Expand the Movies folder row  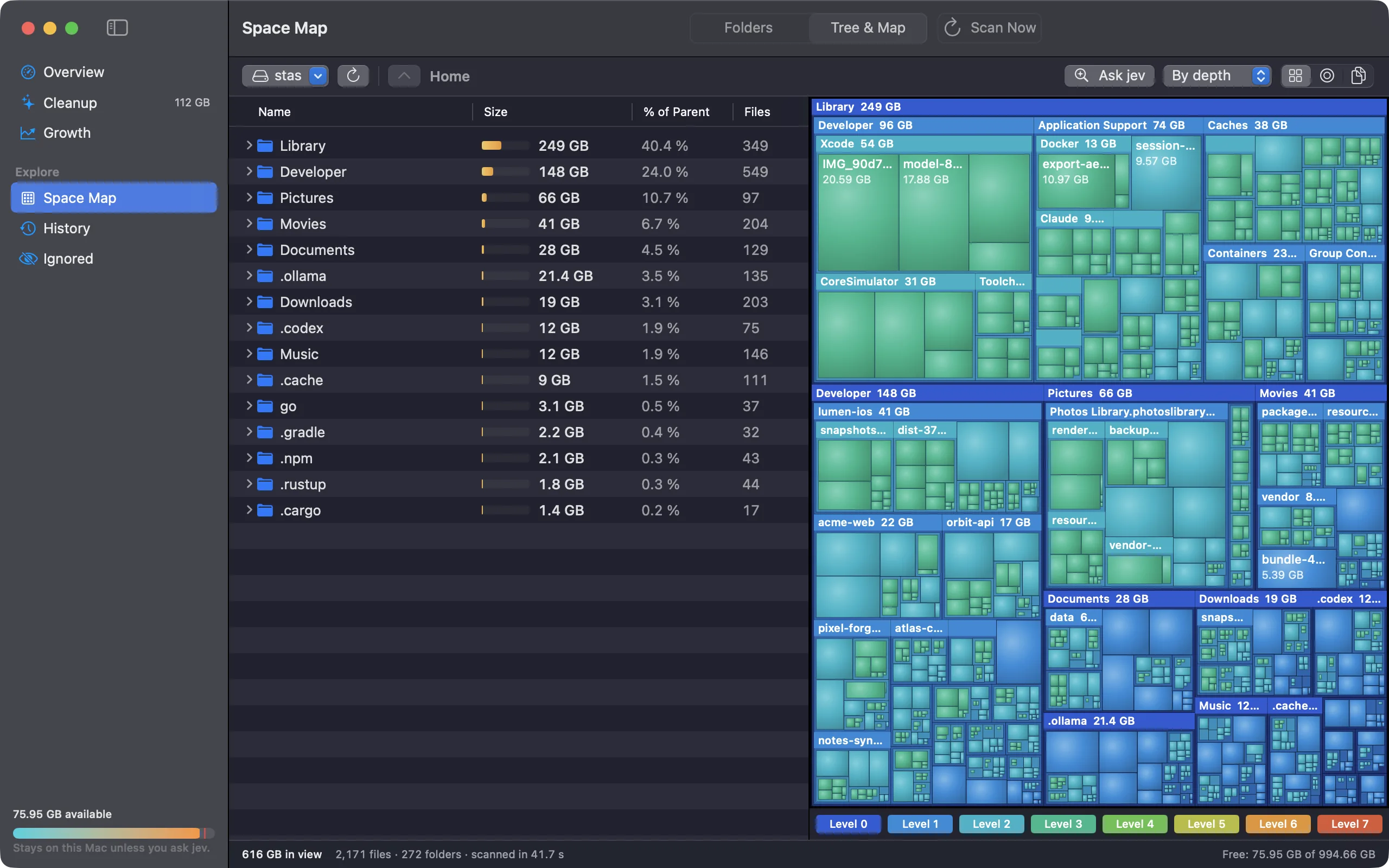tap(249, 224)
